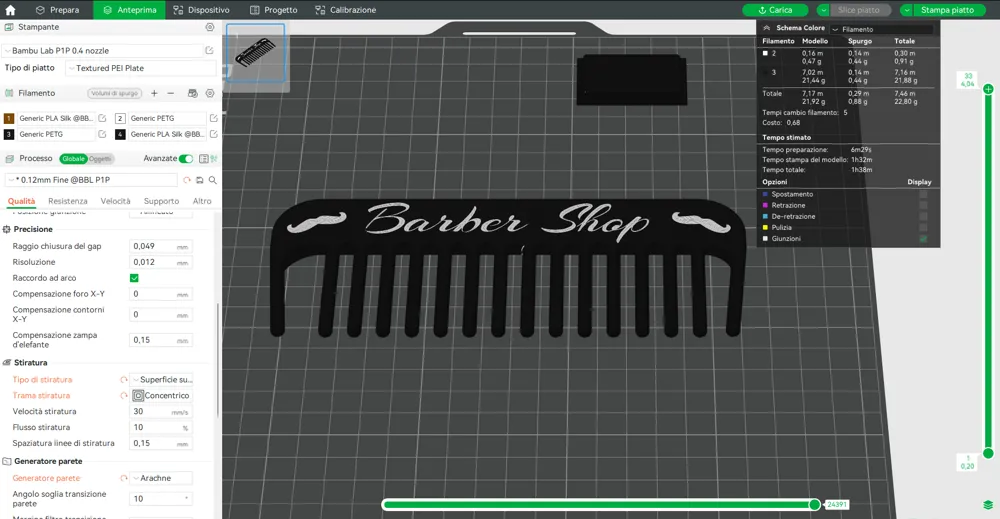Click the Slice piatto button
Screen dimensions: 1000x519
pos(859,10)
